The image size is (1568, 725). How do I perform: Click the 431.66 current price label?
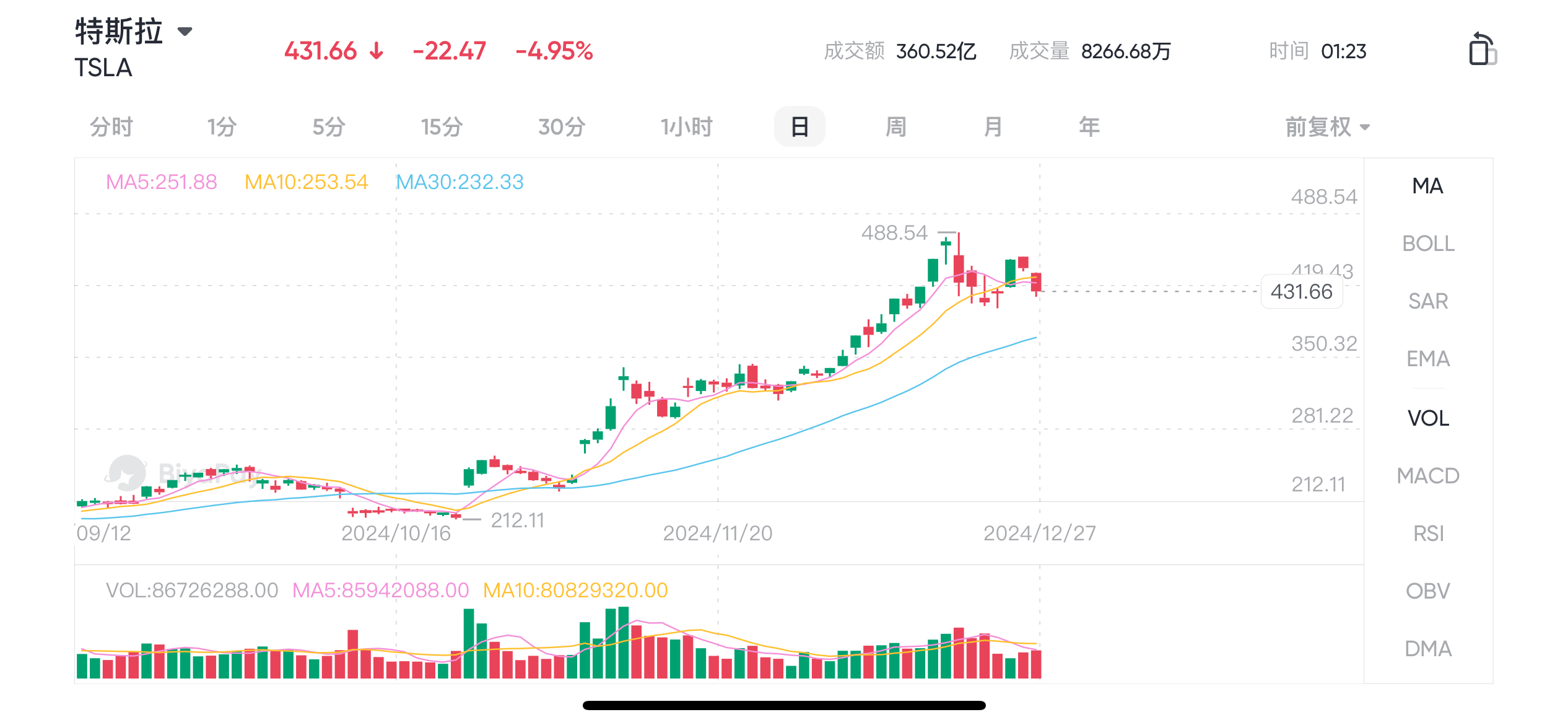click(1301, 291)
